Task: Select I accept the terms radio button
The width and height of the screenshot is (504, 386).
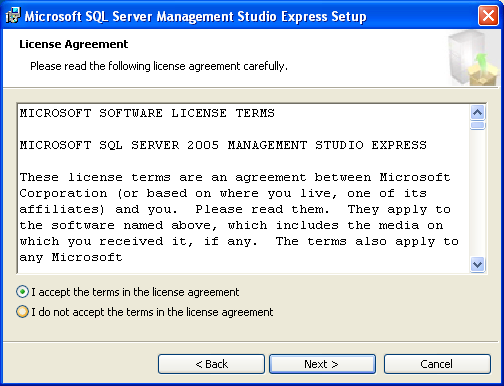Action: [22, 292]
